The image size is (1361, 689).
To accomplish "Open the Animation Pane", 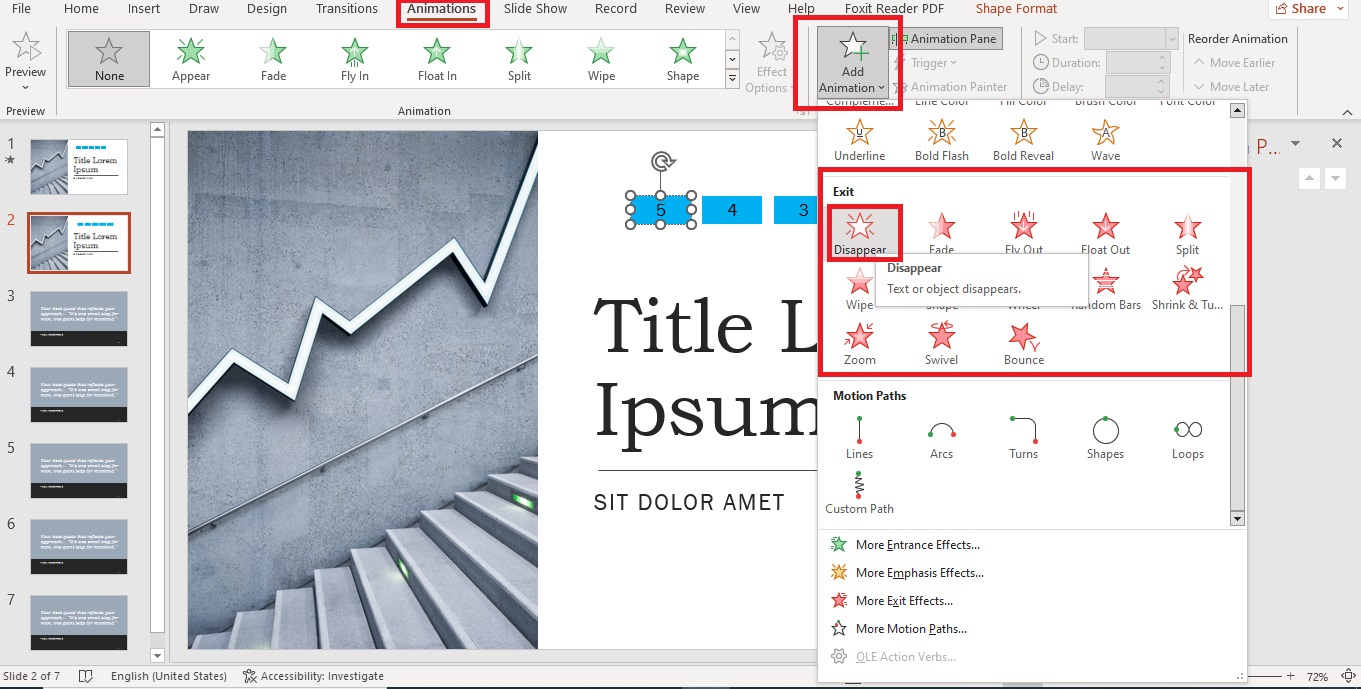I will pyautogui.click(x=946, y=38).
